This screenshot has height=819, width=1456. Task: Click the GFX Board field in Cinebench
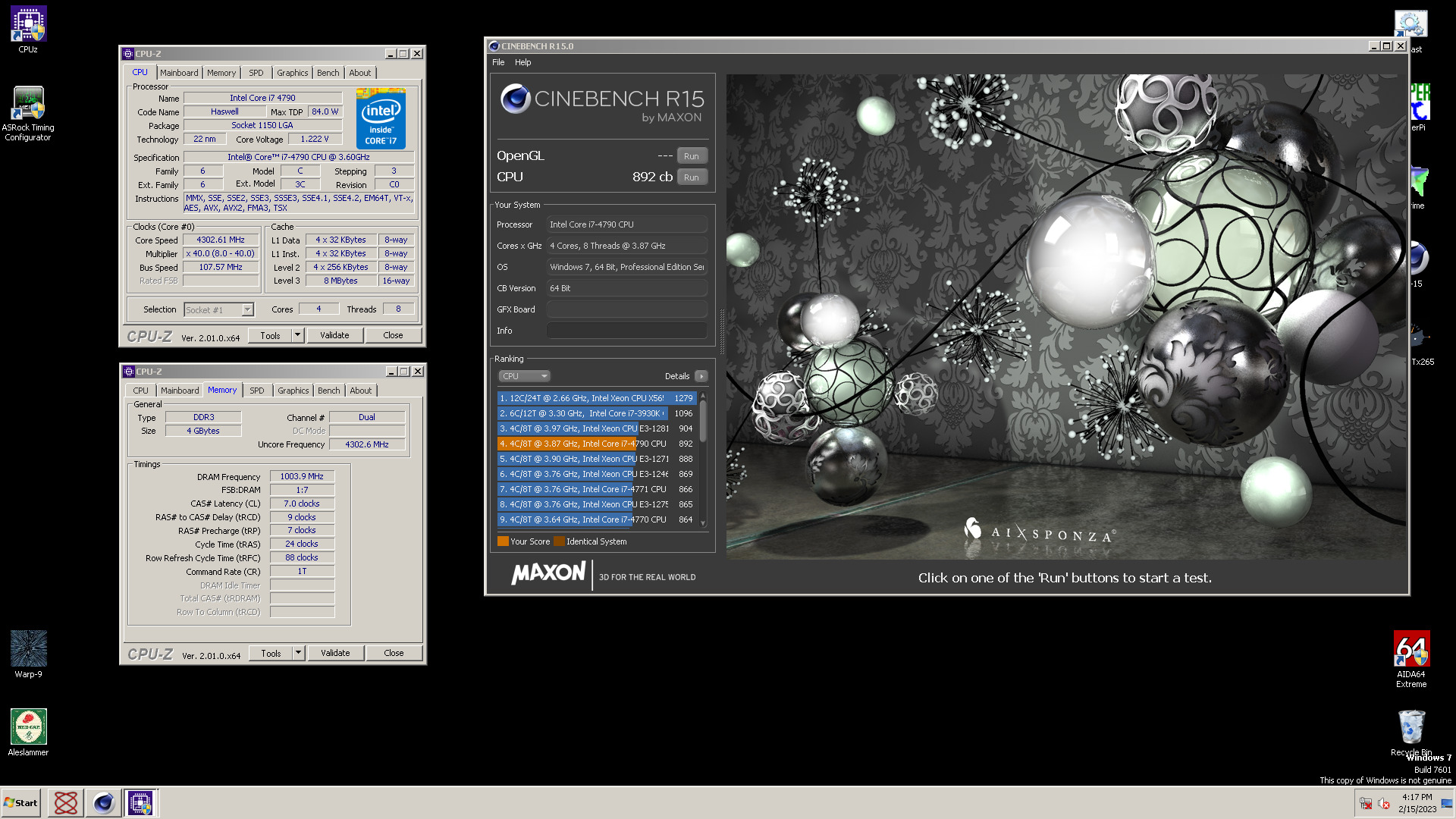627,309
